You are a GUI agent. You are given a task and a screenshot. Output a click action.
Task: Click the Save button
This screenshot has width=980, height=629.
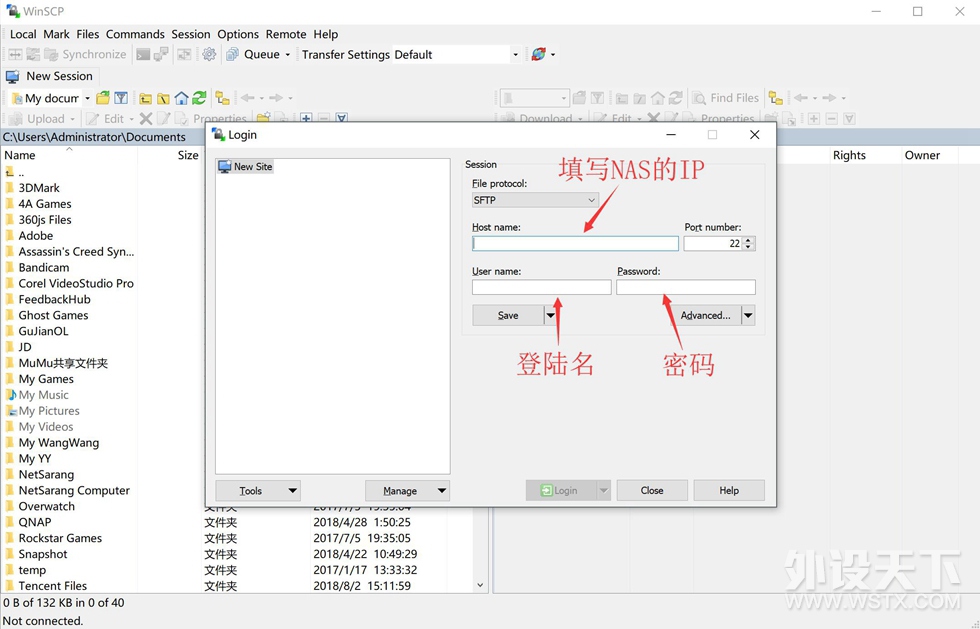pyautogui.click(x=508, y=316)
